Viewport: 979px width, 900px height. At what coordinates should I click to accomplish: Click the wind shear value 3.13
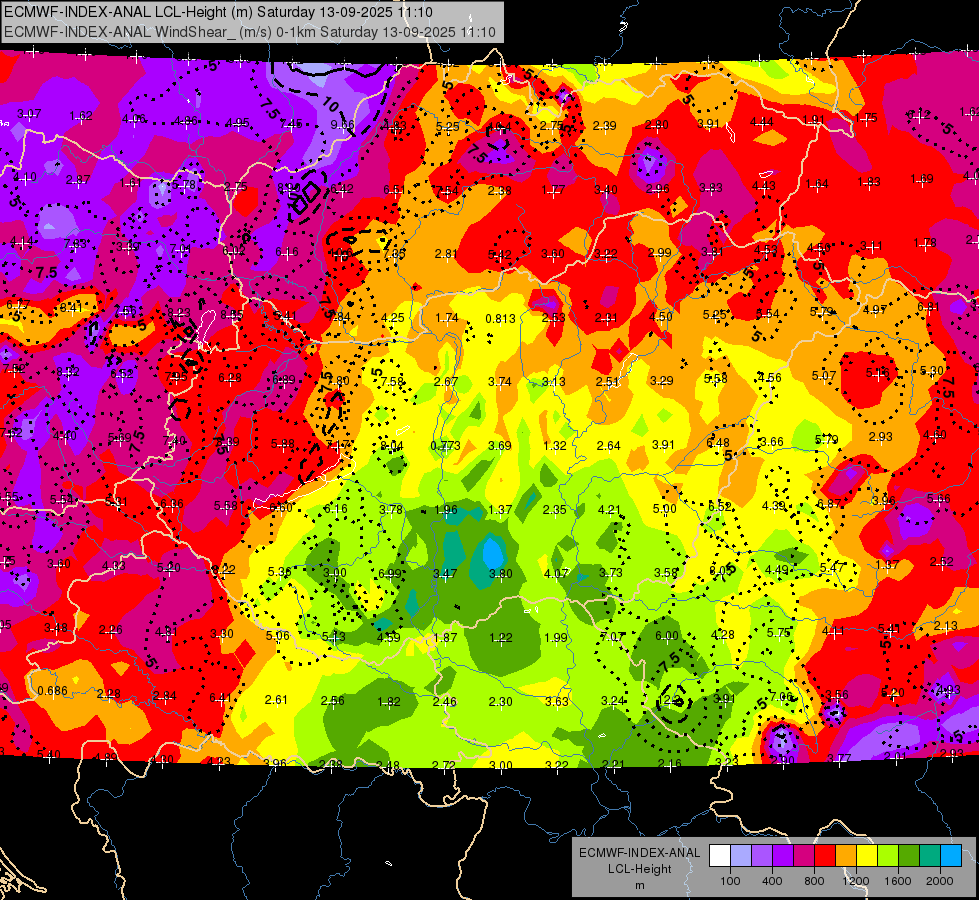(553, 382)
